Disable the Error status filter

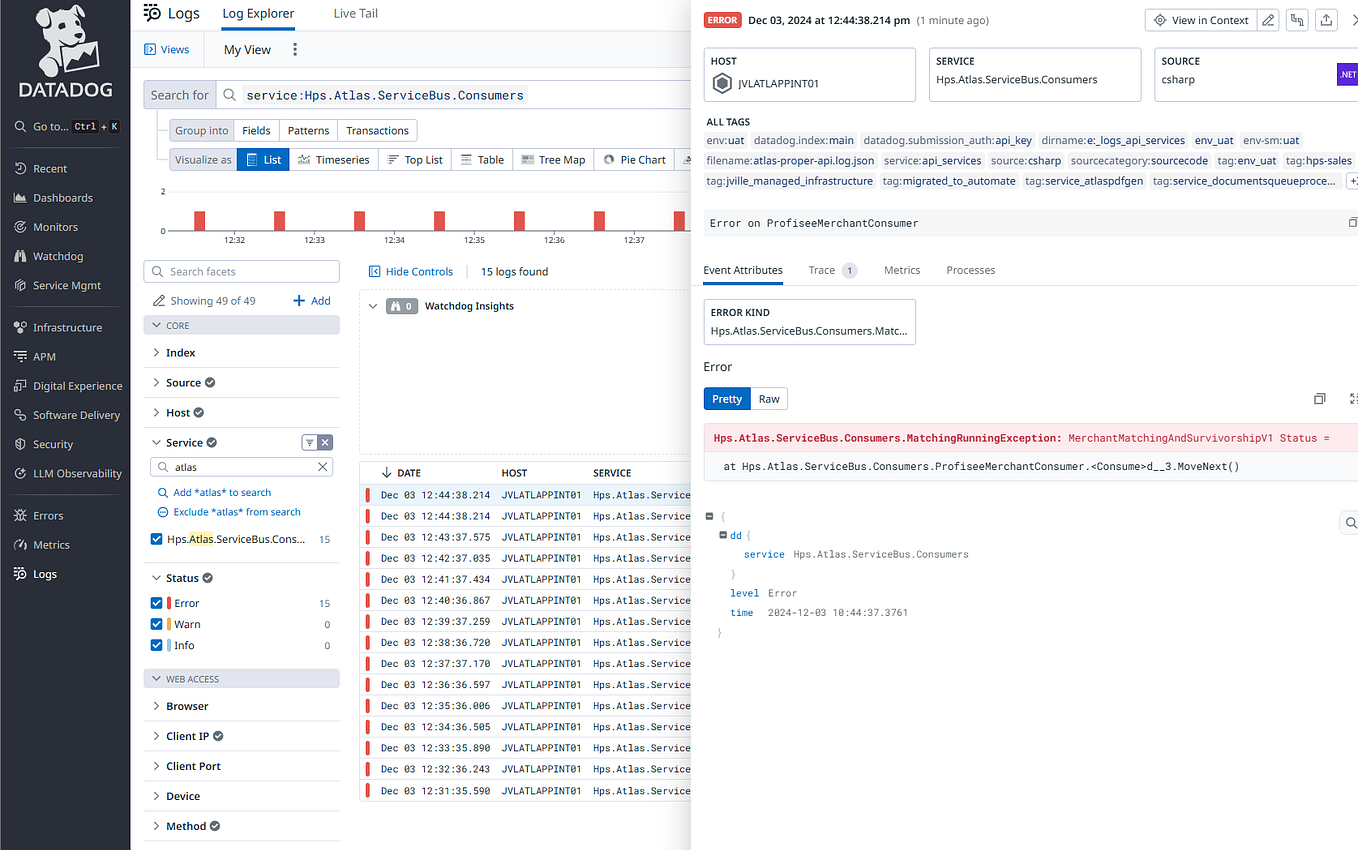(x=156, y=602)
